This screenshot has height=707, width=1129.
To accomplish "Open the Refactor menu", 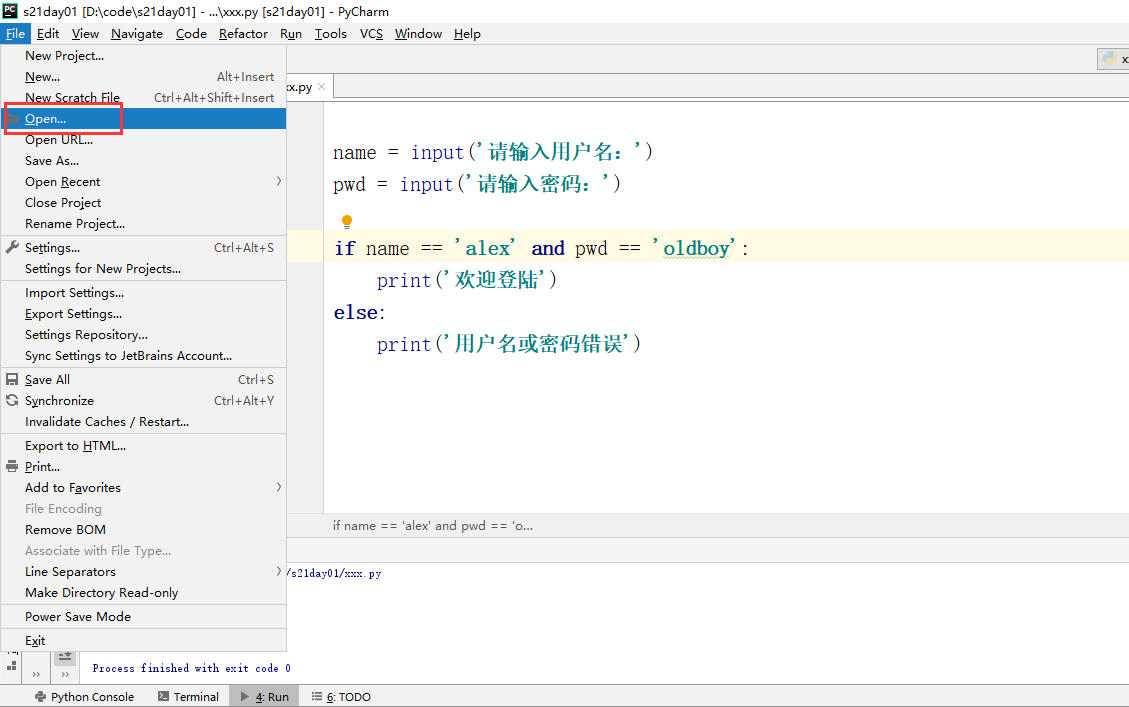I will pyautogui.click(x=243, y=34).
